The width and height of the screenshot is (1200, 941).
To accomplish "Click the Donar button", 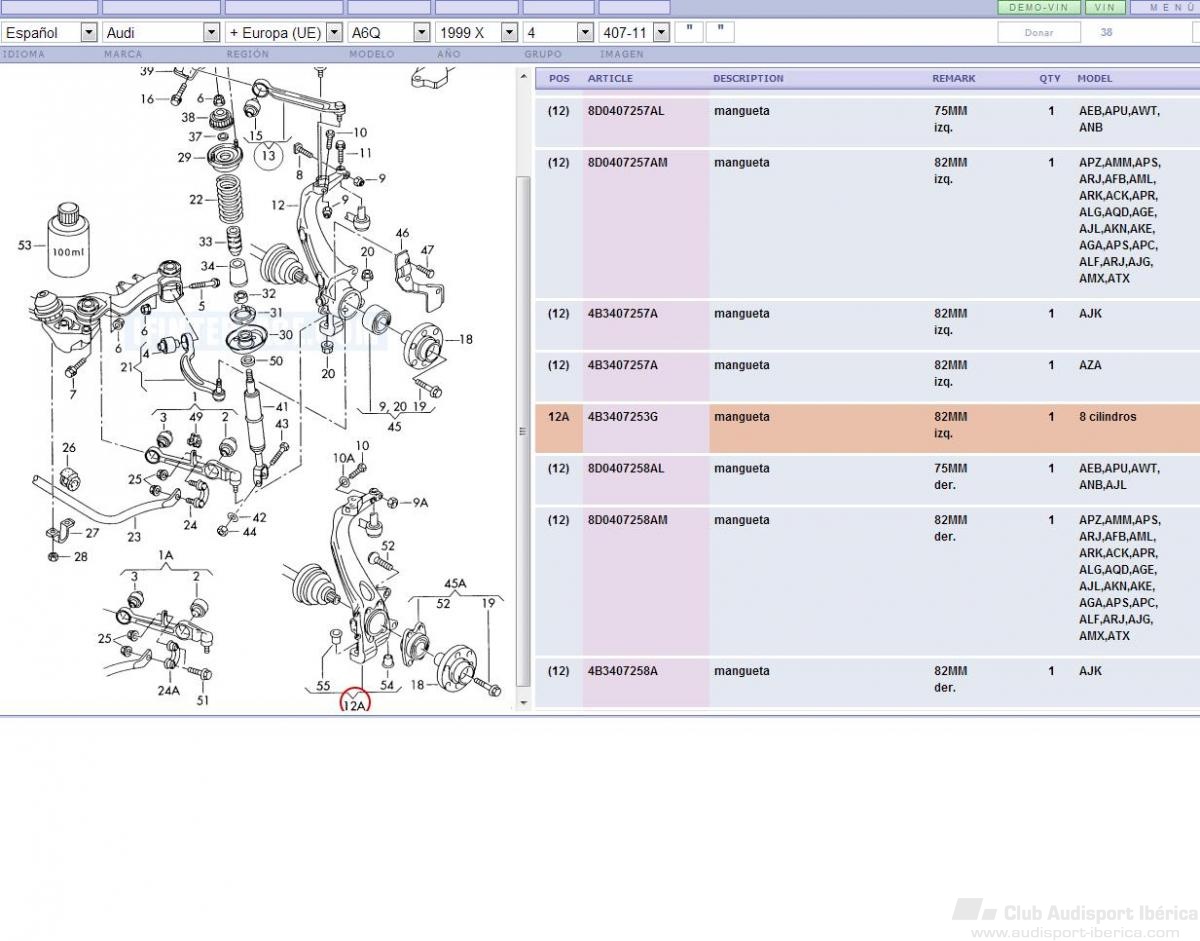I will pyautogui.click(x=1039, y=32).
